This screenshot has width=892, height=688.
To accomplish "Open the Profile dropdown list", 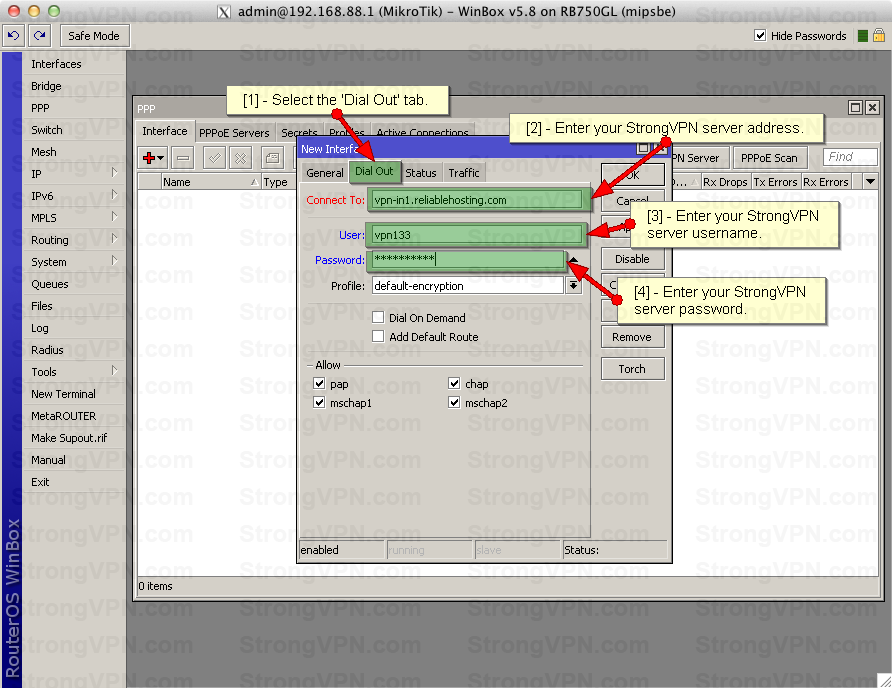I will pyautogui.click(x=574, y=286).
